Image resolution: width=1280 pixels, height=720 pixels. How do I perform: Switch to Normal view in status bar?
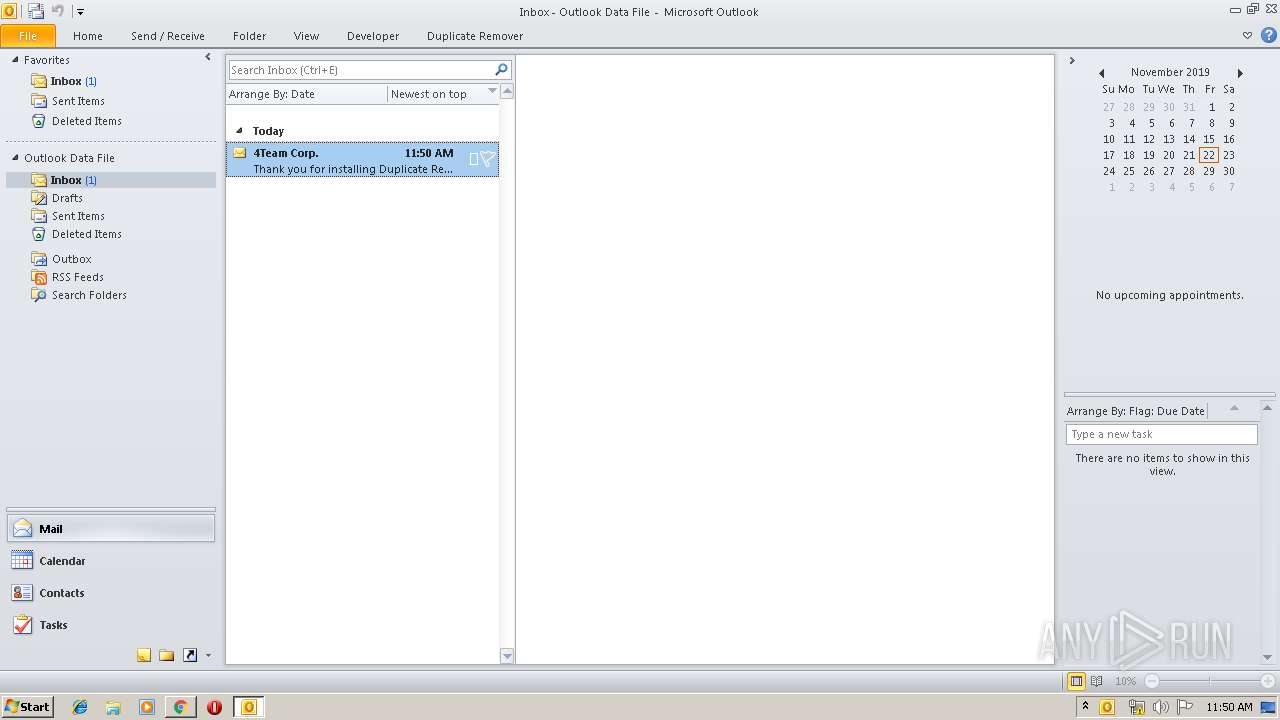1077,681
